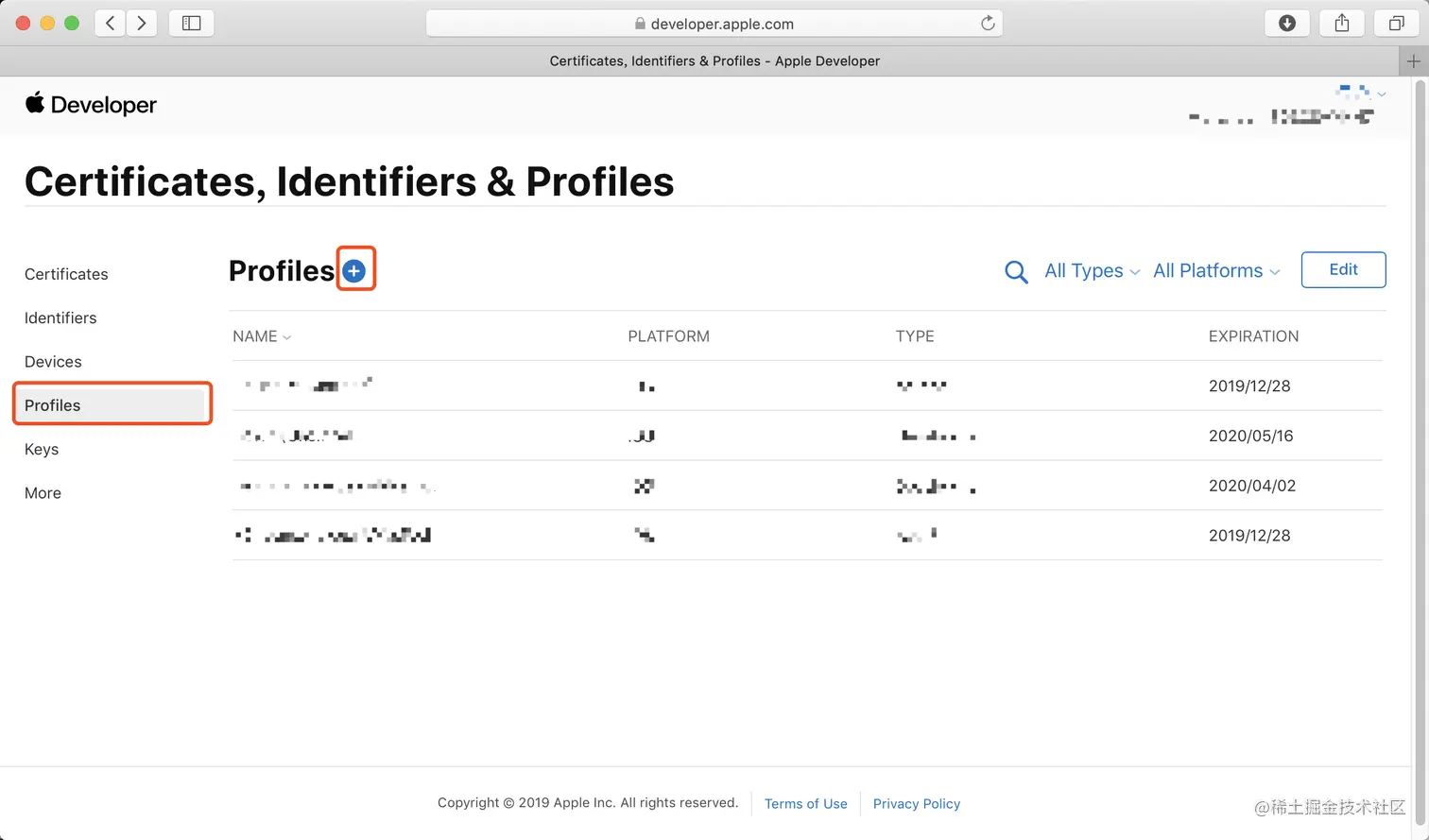Open Devices in the sidebar
Screen dimensions: 1429x840
[x=53, y=362]
